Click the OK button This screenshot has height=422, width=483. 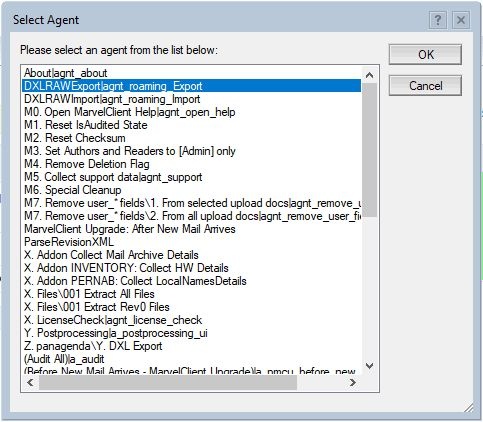pos(425,54)
